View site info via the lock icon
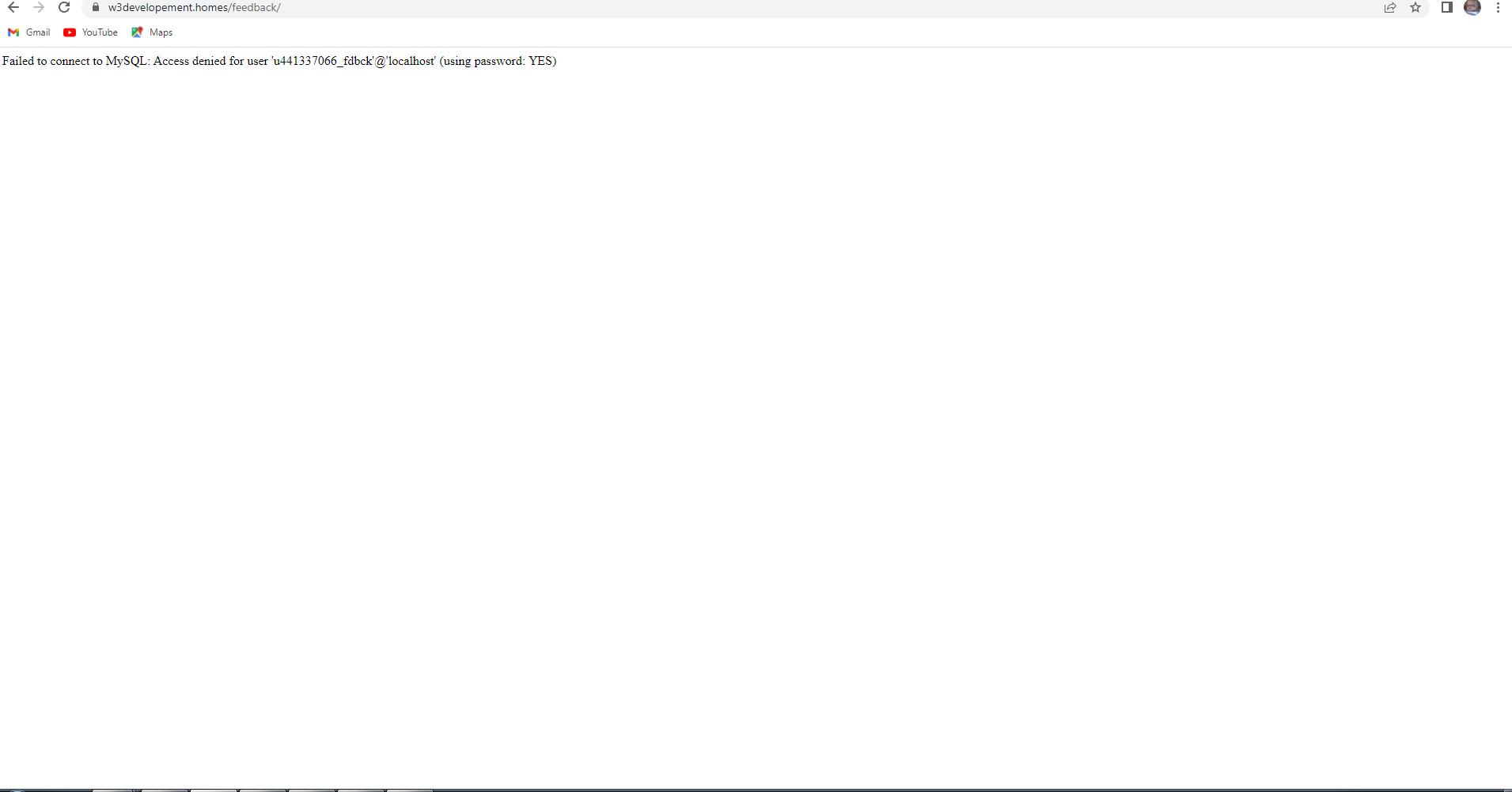This screenshot has height=792, width=1512. 96,8
